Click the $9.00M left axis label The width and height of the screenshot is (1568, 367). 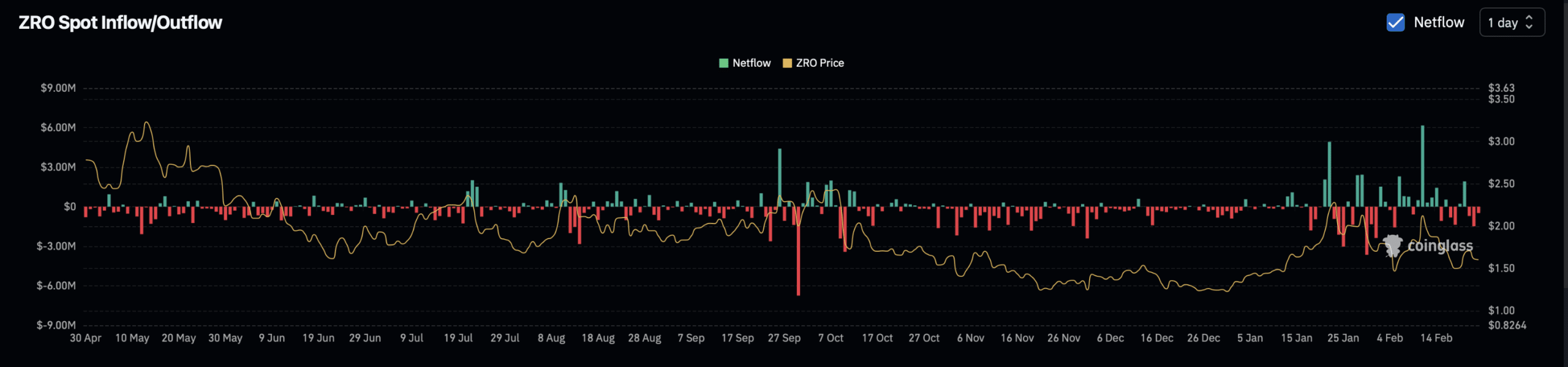point(58,88)
